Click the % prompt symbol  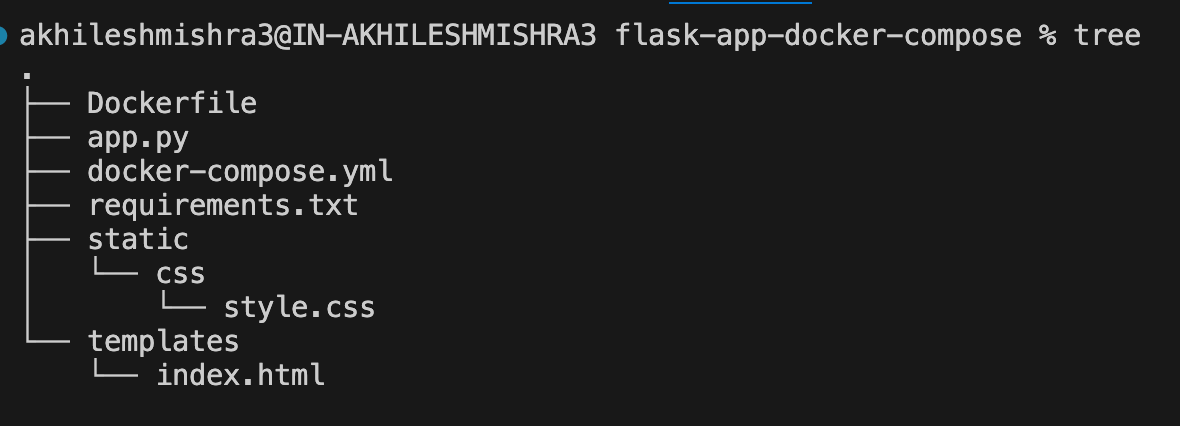coord(1048,35)
